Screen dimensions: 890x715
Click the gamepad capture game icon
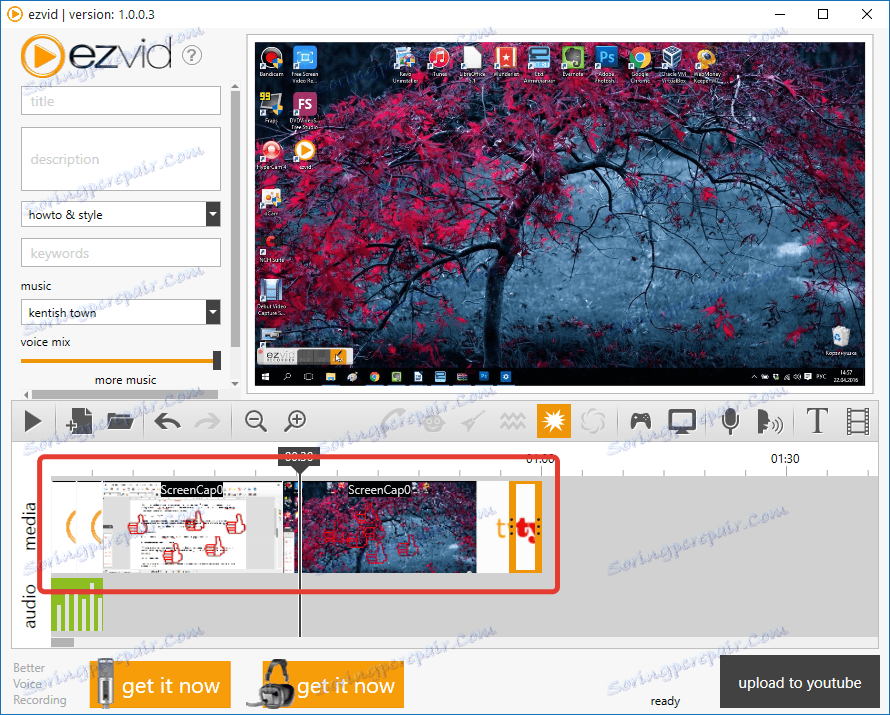pos(641,421)
